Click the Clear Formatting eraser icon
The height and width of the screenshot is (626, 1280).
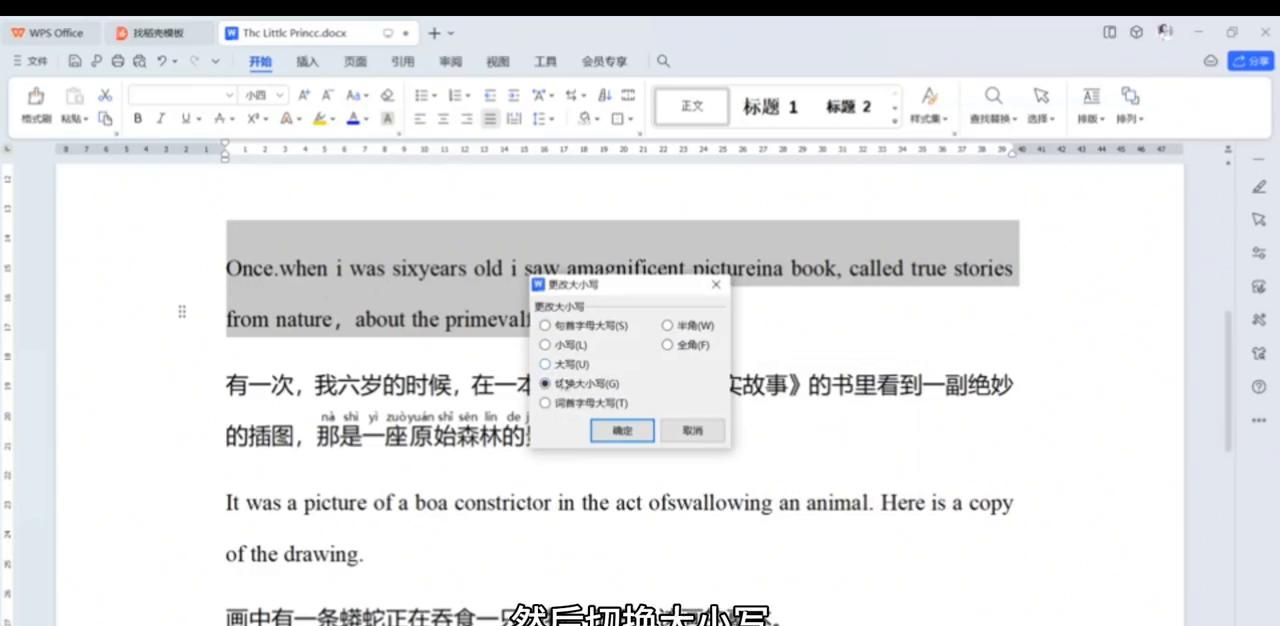pos(386,95)
